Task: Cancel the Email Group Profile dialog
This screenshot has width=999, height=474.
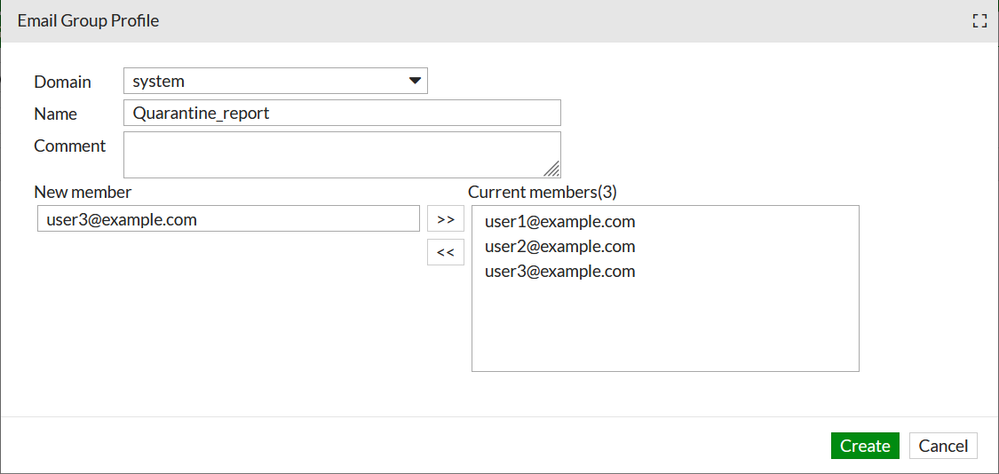Action: [943, 446]
